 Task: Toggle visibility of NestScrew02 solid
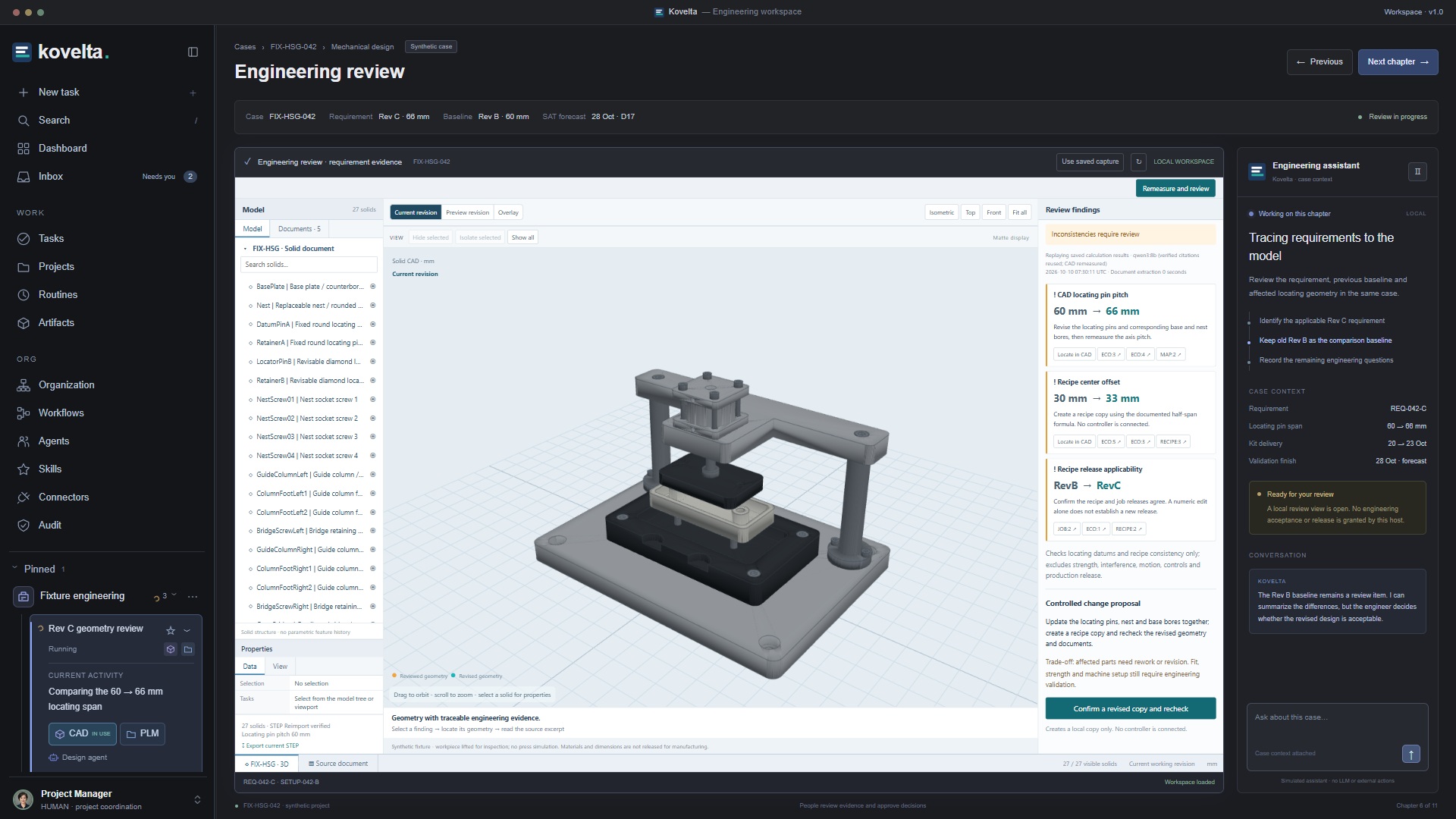tap(372, 419)
